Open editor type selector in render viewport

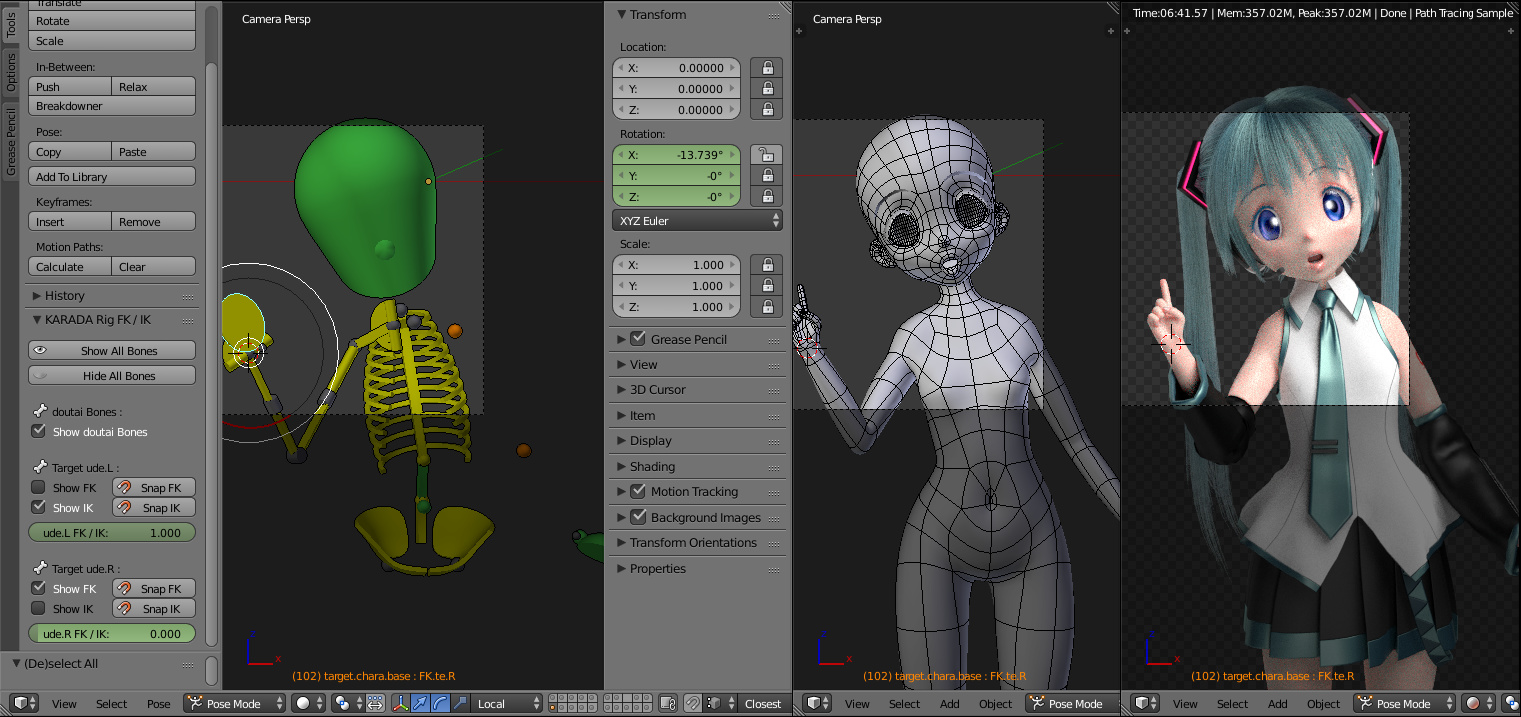[x=1146, y=703]
